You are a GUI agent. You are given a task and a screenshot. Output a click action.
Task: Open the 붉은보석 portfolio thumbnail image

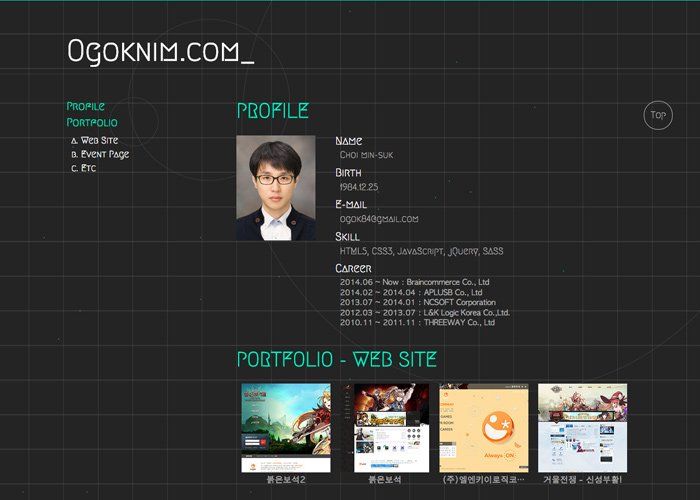[x=385, y=428]
